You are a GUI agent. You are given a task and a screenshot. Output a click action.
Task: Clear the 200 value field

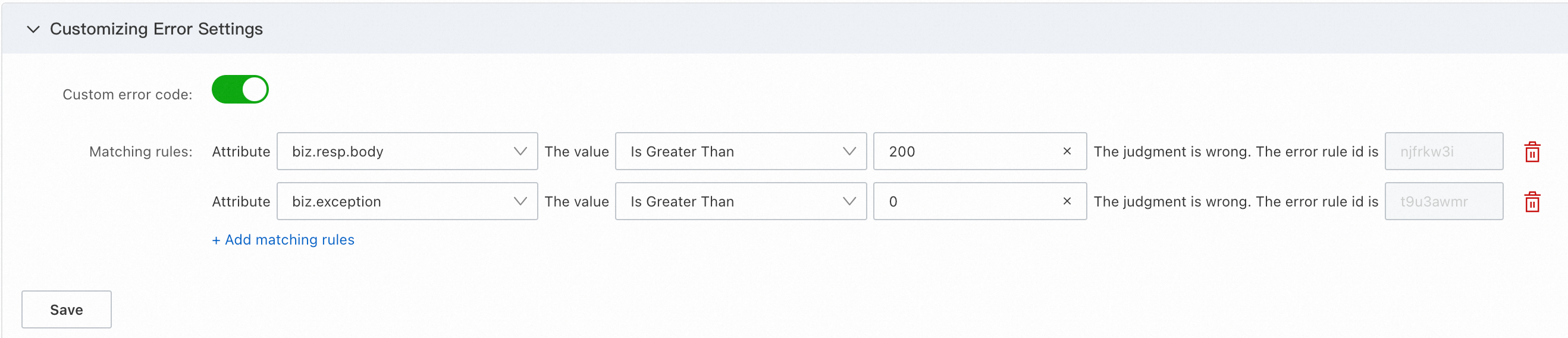click(x=1067, y=151)
